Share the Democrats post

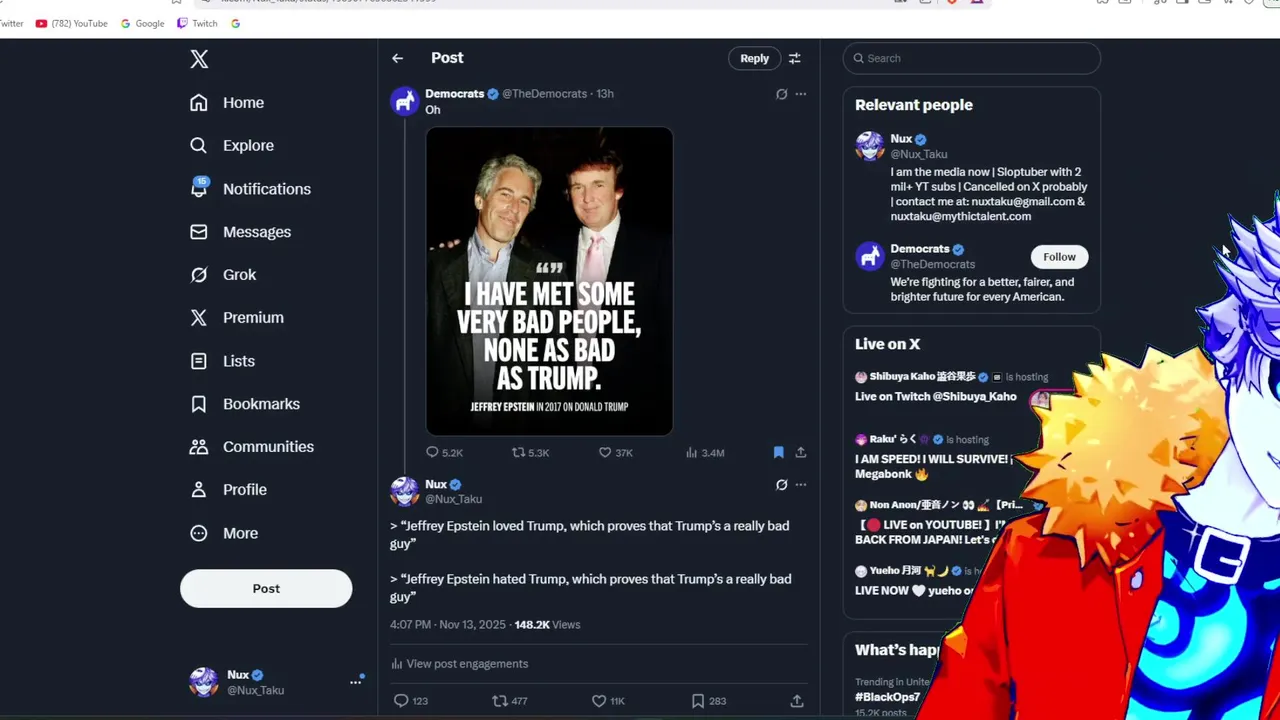click(801, 453)
